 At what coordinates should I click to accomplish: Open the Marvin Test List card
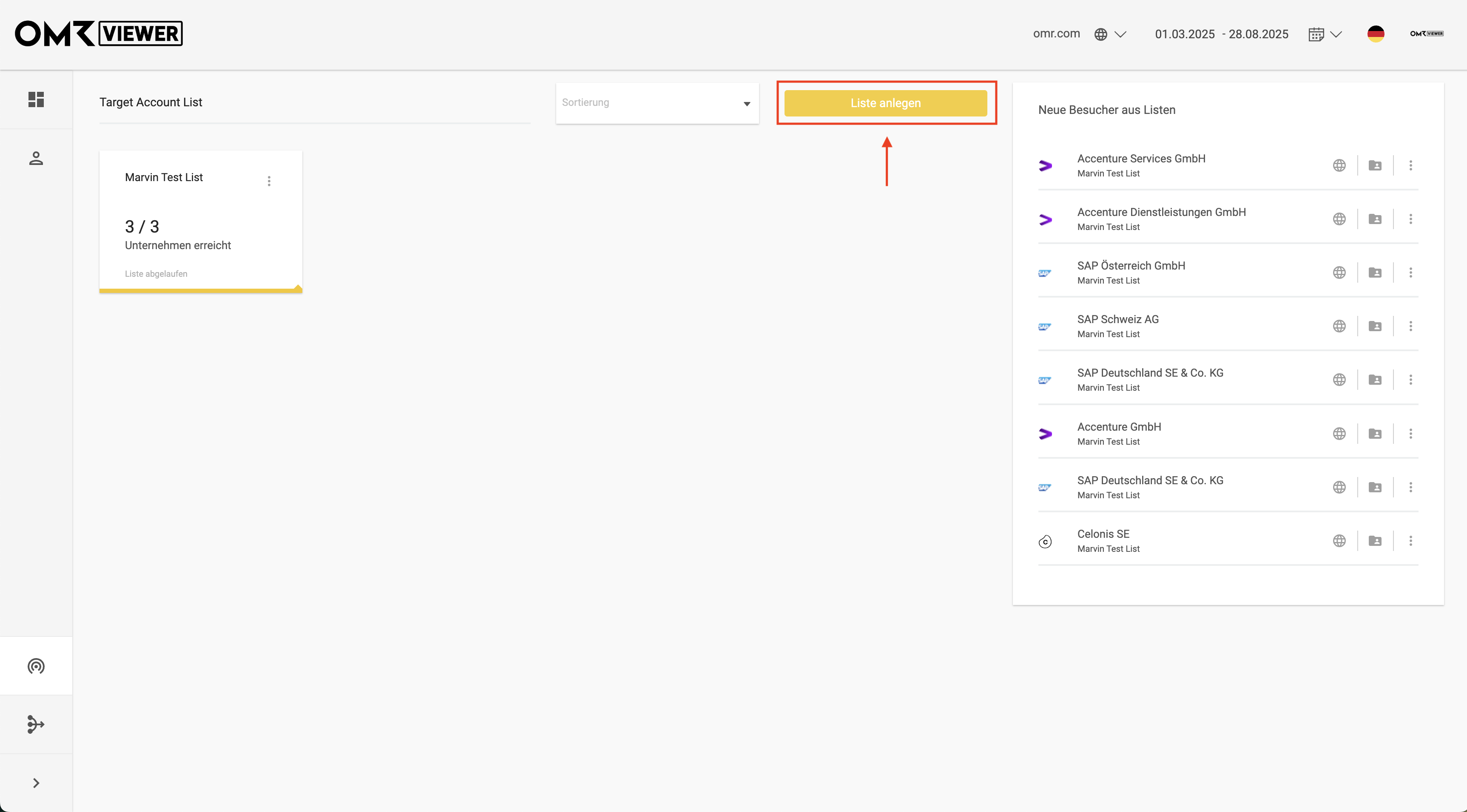200,221
